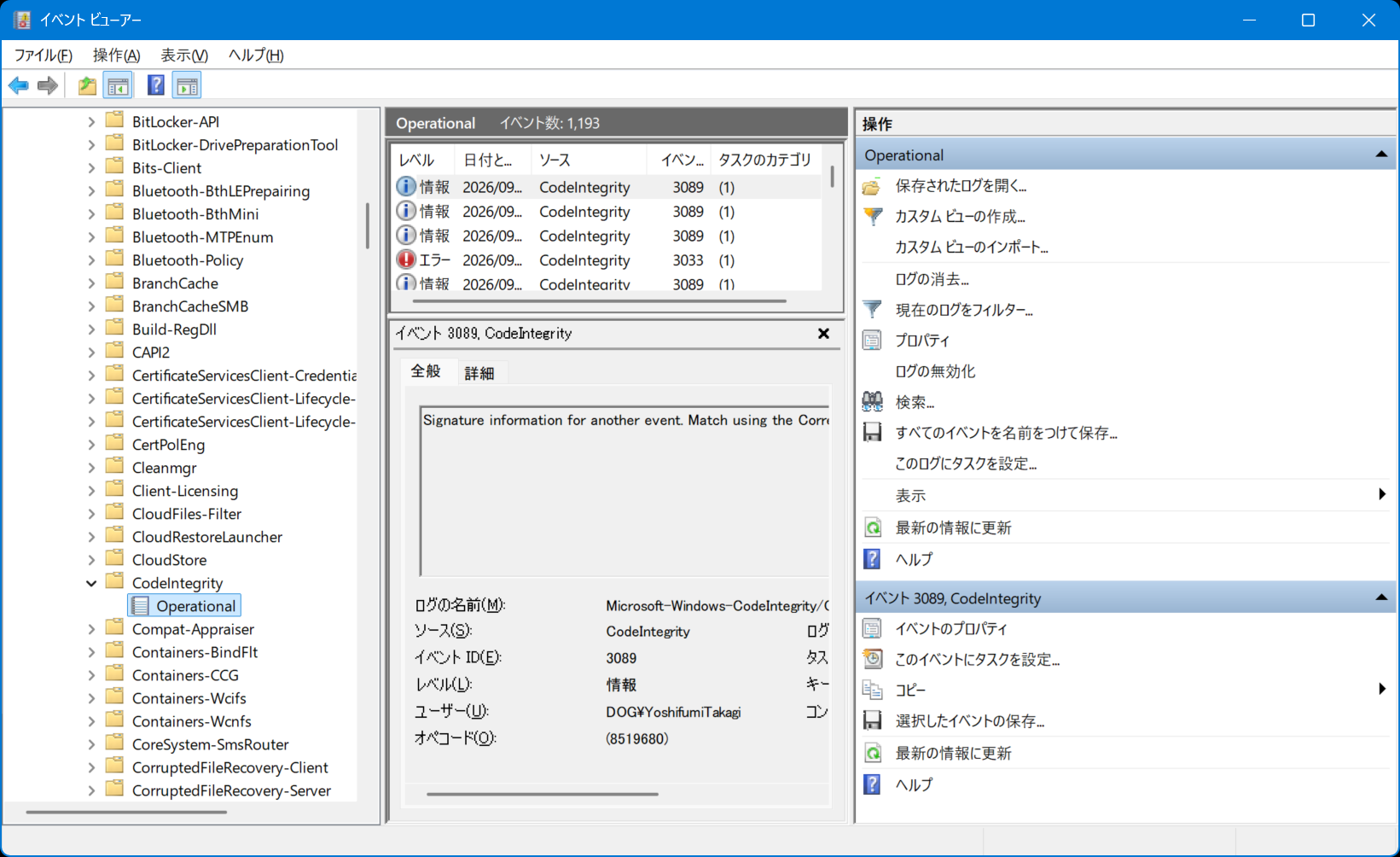
Task: Click the save all events floppy icon
Action: pos(872,433)
